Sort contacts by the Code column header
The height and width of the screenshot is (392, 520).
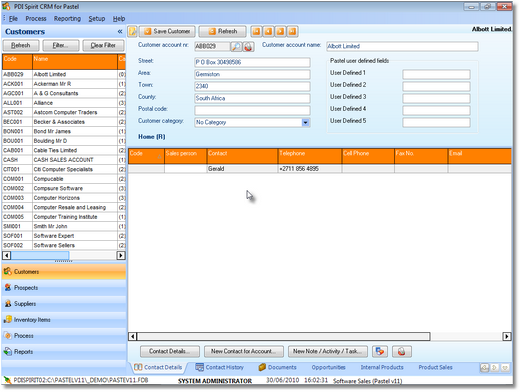pyautogui.click(x=146, y=156)
